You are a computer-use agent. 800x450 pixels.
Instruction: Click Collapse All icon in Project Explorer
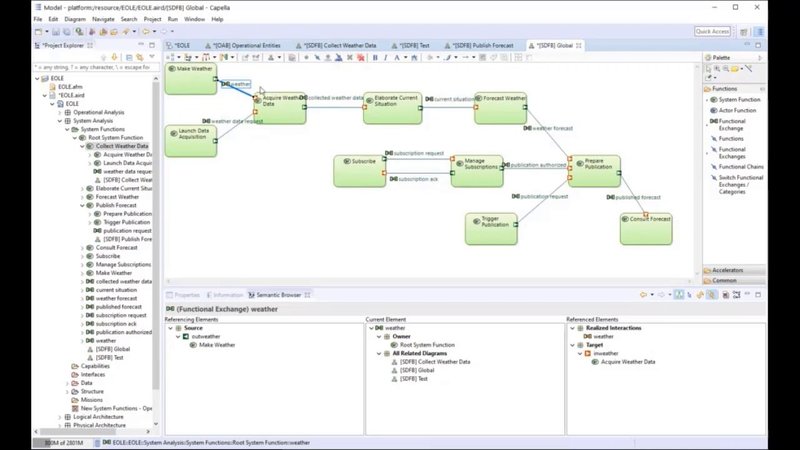(x=129, y=58)
